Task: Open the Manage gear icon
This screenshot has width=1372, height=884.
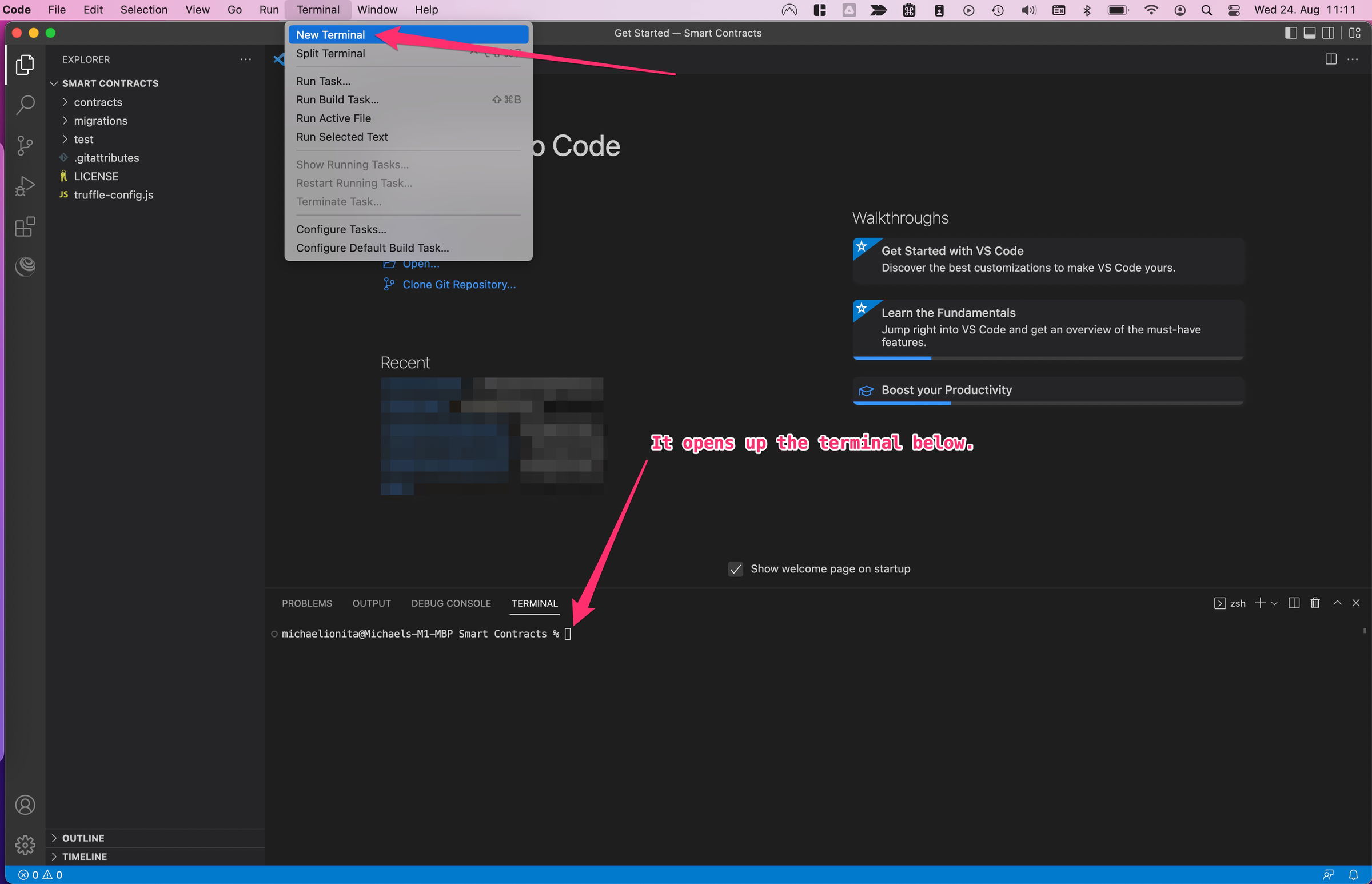Action: 25,845
